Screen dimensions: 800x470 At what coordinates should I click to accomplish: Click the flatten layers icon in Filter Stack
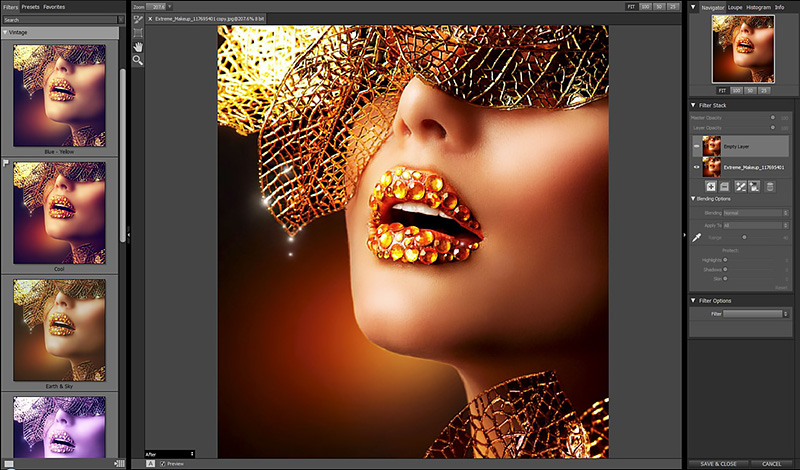point(724,187)
